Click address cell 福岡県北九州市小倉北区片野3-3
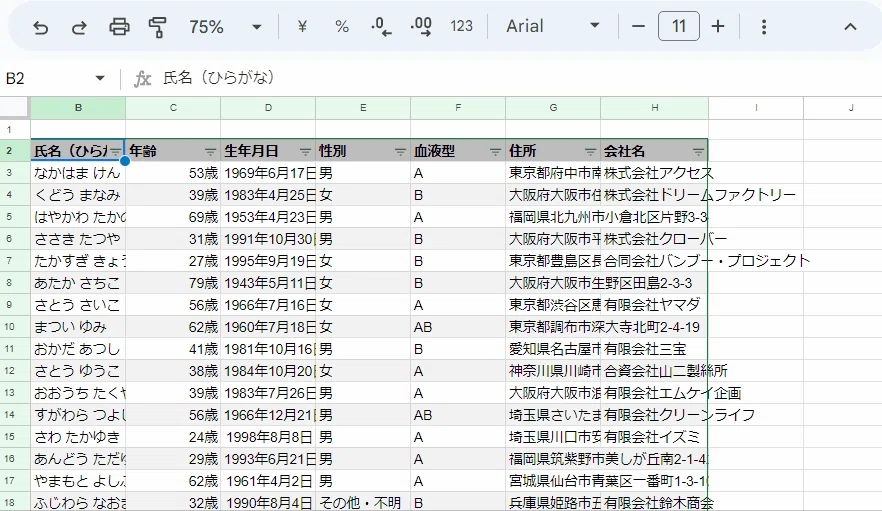Screen dimensions: 882x511 [553, 217]
